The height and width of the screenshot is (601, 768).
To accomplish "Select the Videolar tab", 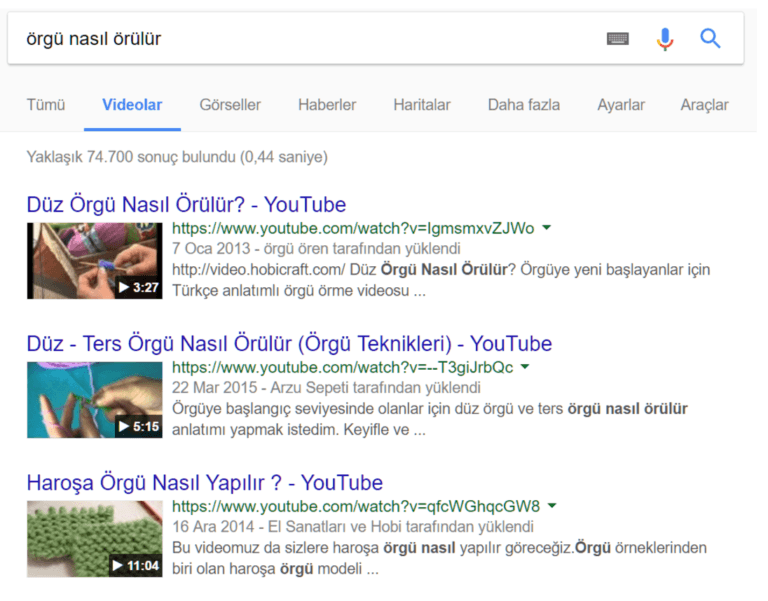I will click(x=134, y=106).
